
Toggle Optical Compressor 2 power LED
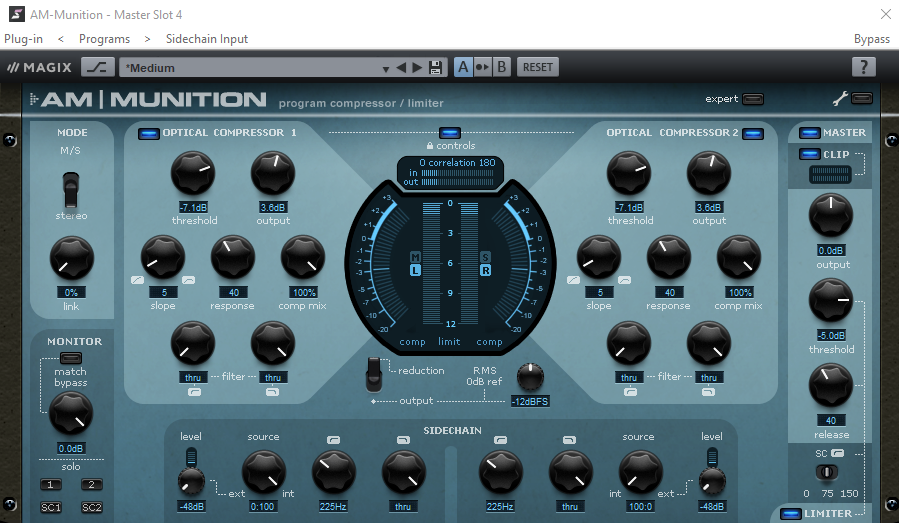[753, 134]
